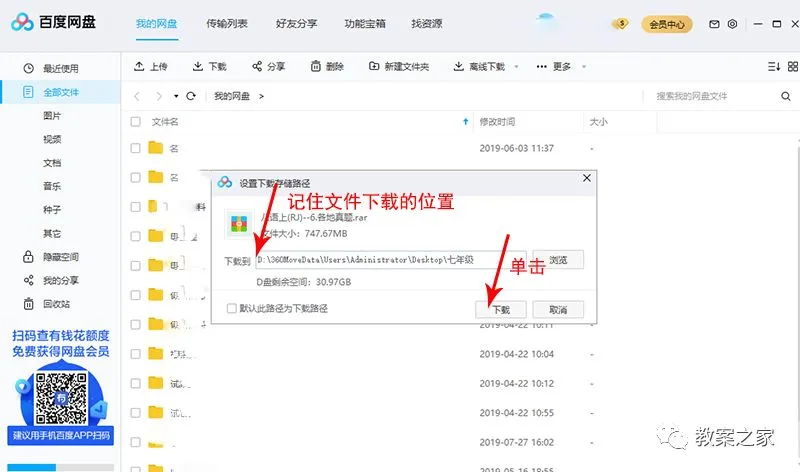Viewport: 800px width, 472px height.
Task: Check the box for 2019-06-03 11:37 folder
Action: (135, 148)
